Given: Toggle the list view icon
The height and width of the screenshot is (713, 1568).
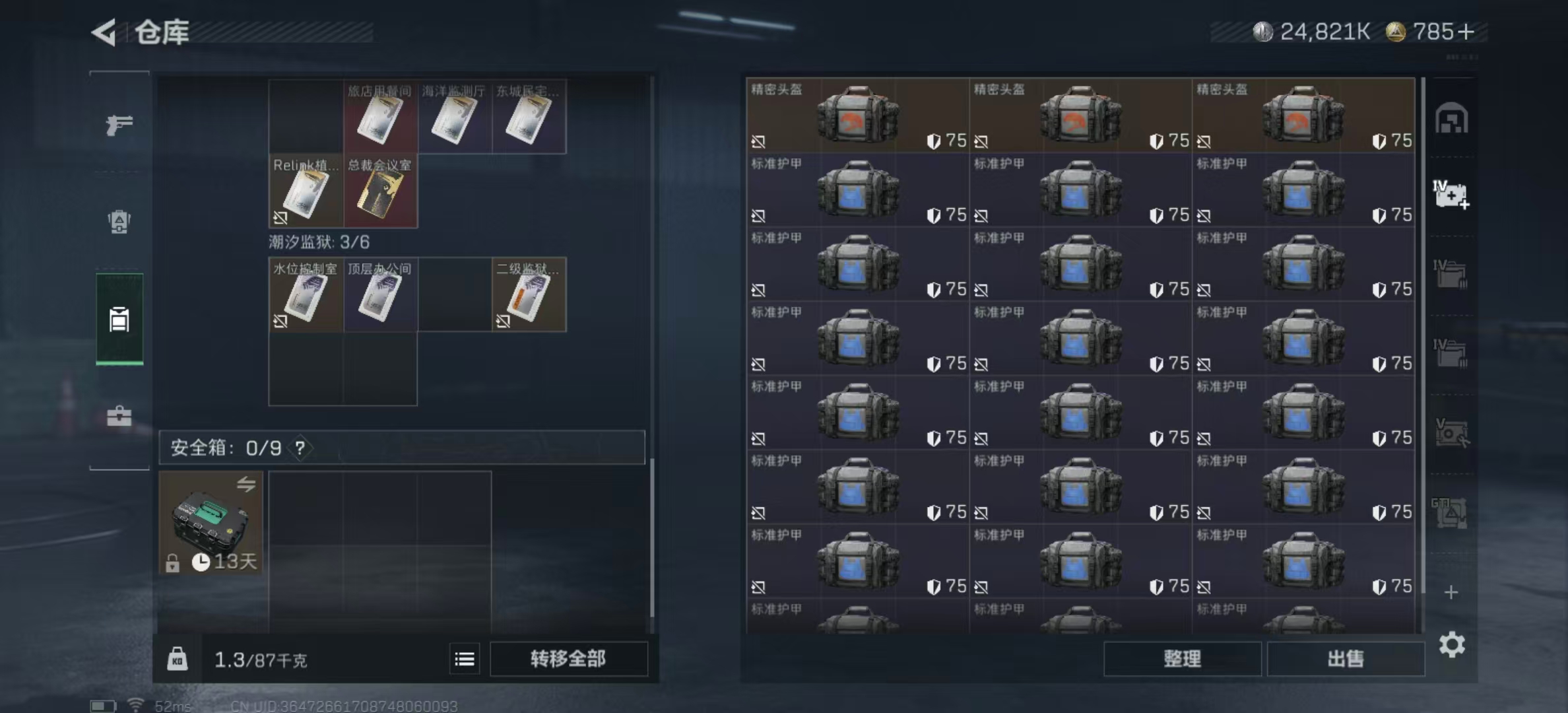Looking at the screenshot, I should tap(465, 659).
